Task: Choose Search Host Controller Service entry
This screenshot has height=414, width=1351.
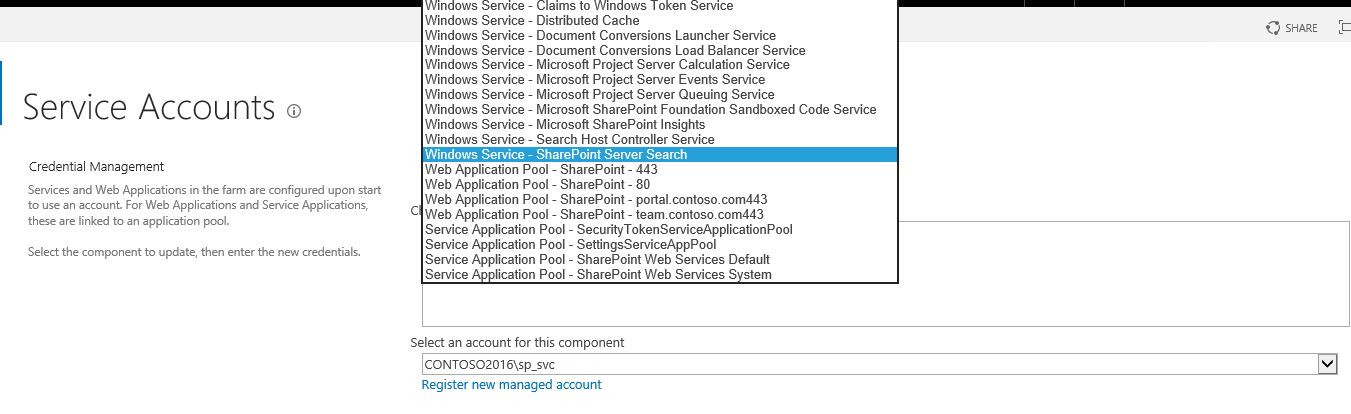Action: click(659, 140)
